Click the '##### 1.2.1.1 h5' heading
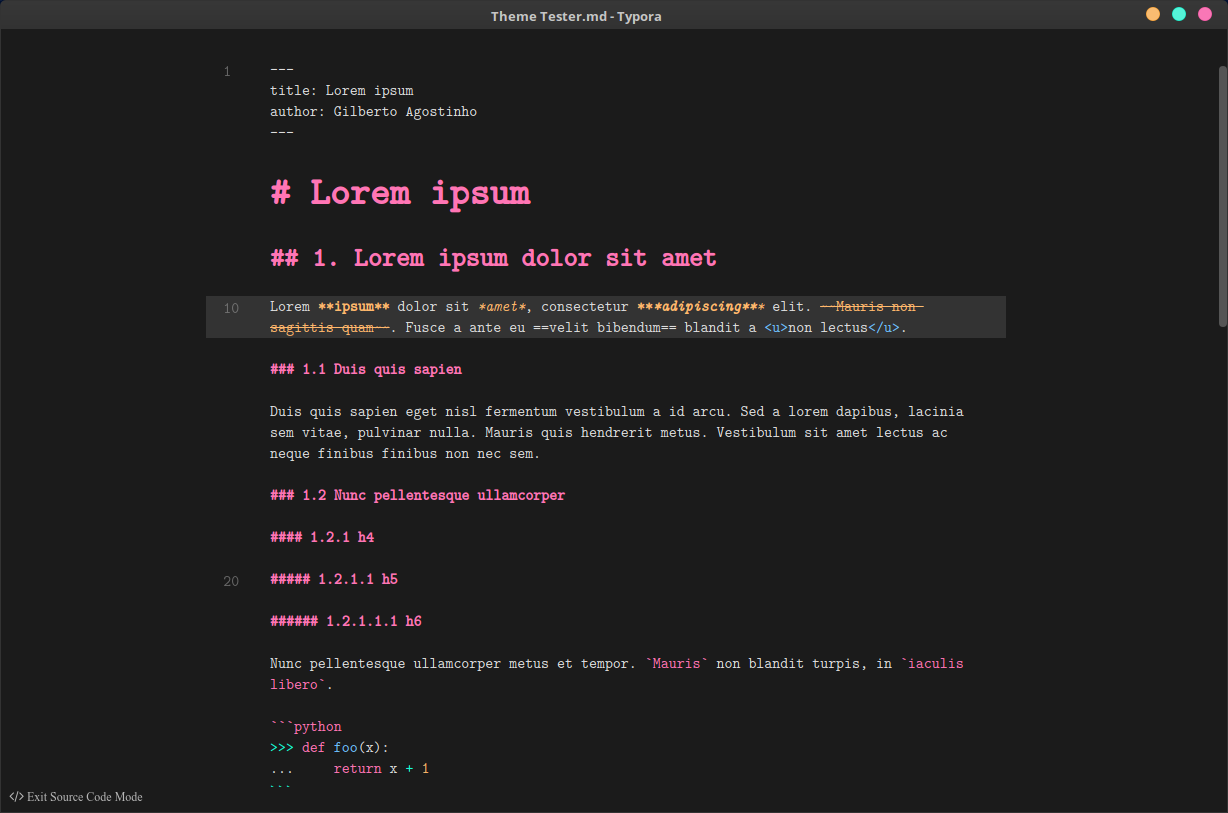This screenshot has width=1228, height=813. [x=334, y=579]
